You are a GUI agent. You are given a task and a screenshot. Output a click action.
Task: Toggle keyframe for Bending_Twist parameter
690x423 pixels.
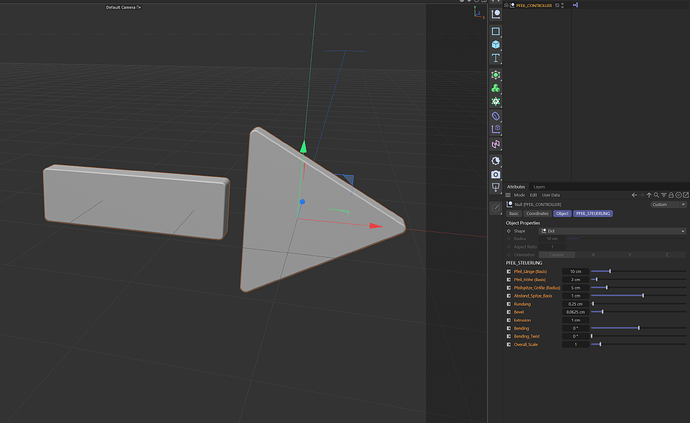pyautogui.click(x=509, y=336)
